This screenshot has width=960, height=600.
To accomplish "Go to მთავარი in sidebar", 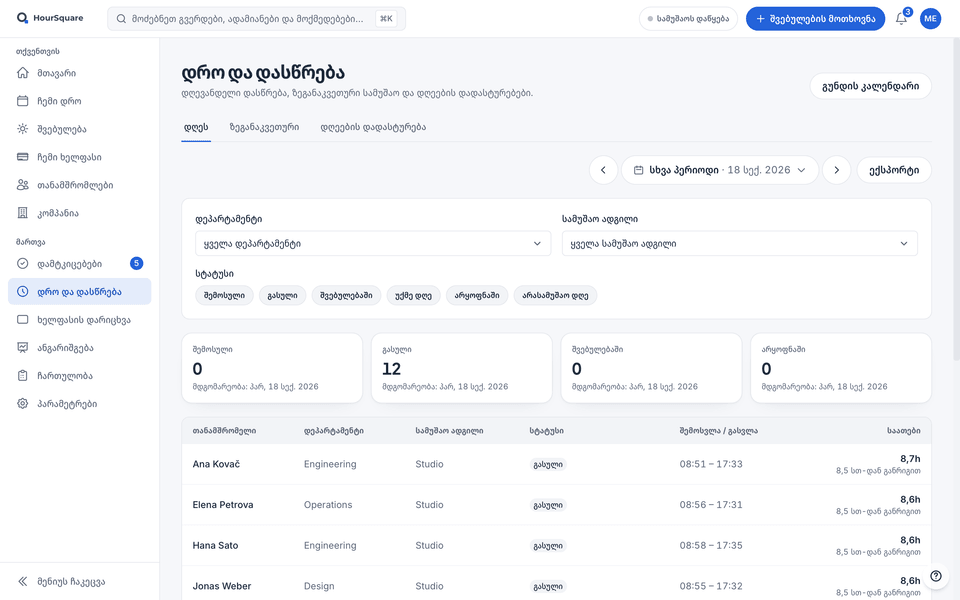I will click(x=80, y=73).
